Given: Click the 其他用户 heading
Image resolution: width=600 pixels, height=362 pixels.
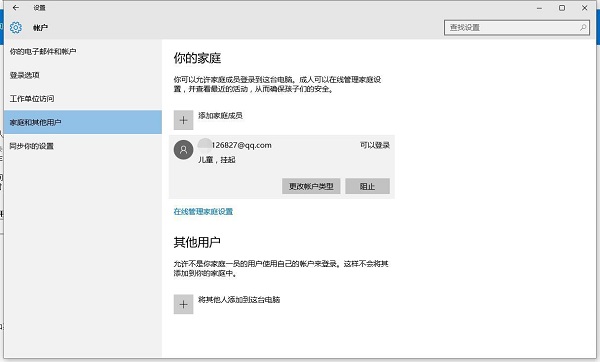Looking at the screenshot, I should coord(197,242).
